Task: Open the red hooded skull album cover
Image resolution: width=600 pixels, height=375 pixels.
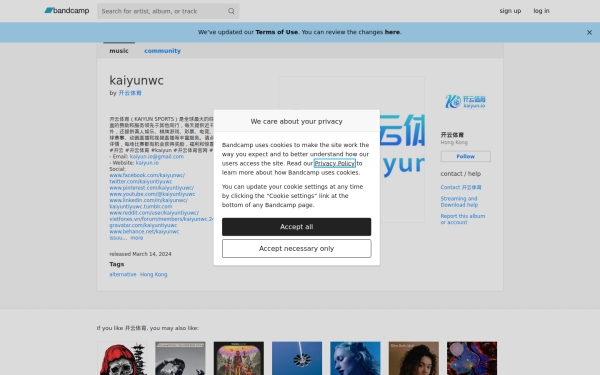Action: pos(122,358)
